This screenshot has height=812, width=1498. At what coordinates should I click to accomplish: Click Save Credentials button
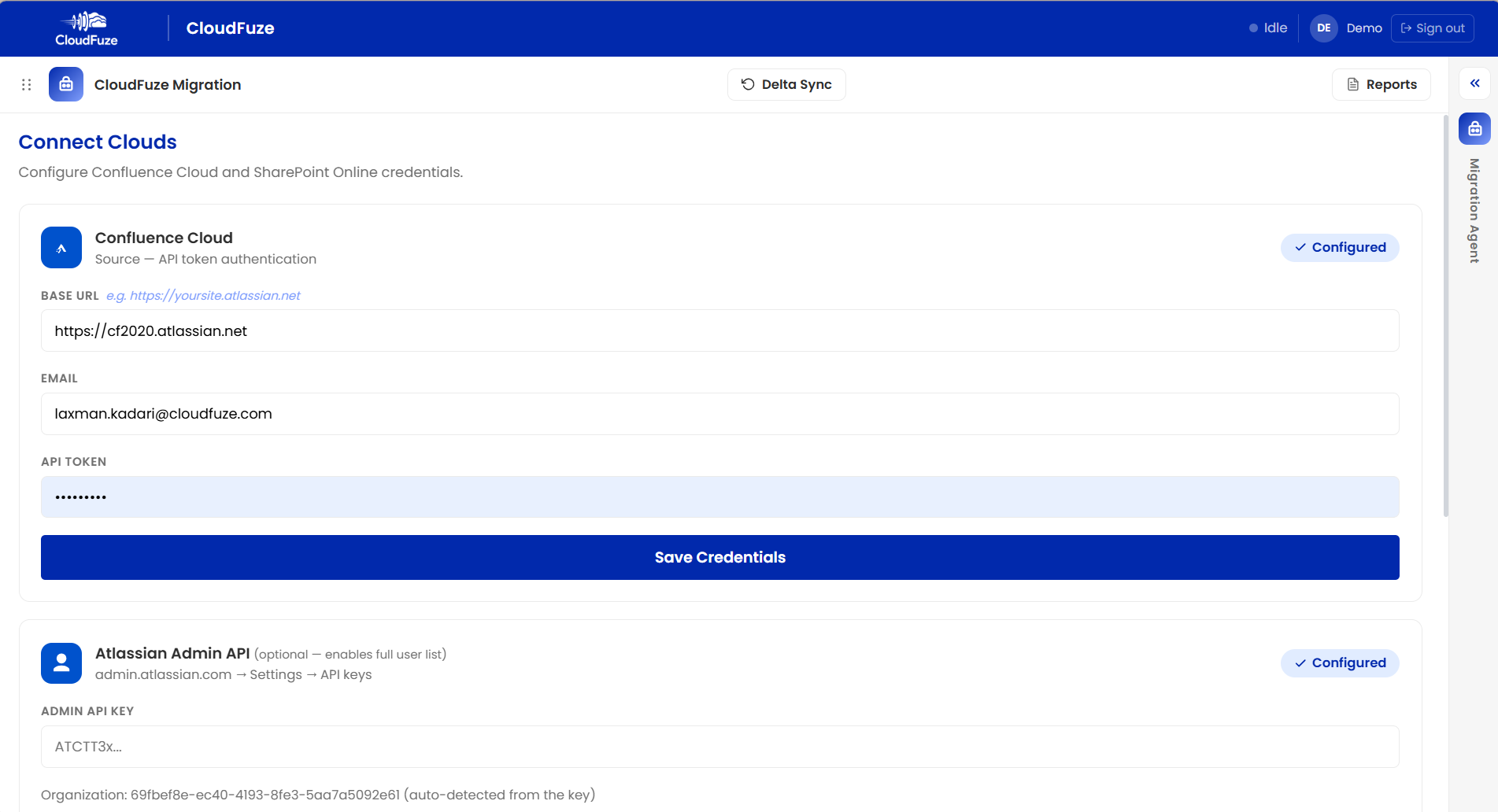[x=720, y=557]
